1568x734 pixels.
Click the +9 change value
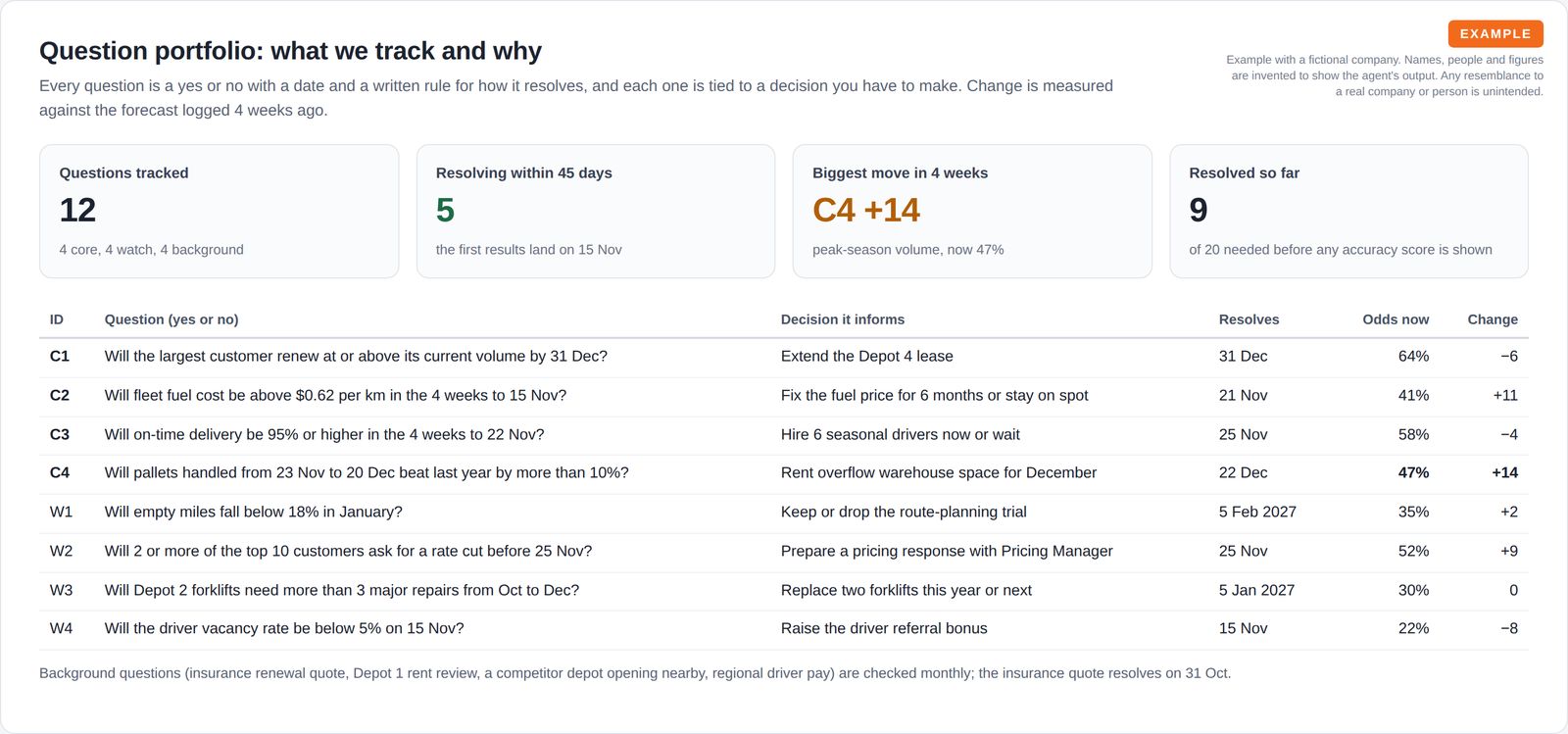pyautogui.click(x=1509, y=552)
